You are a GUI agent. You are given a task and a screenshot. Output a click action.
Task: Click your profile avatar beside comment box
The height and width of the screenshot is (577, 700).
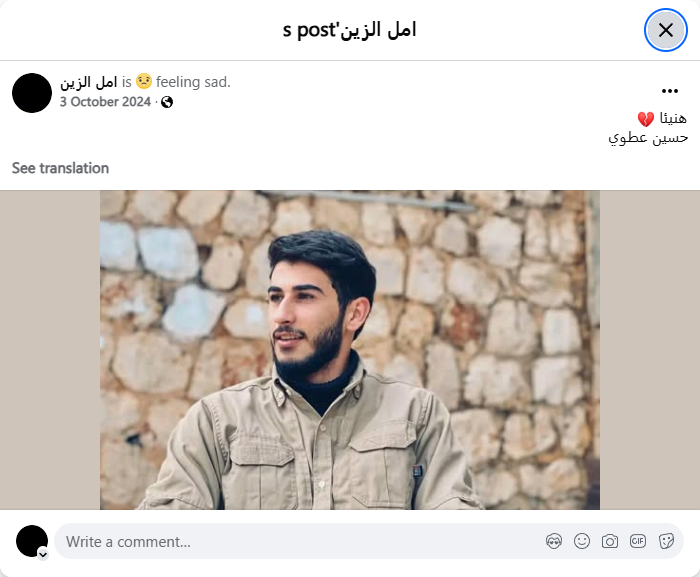click(32, 541)
